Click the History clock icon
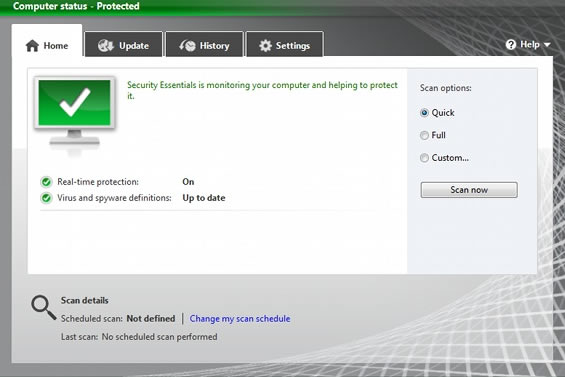Image resolution: width=565 pixels, height=377 pixels. coord(187,46)
